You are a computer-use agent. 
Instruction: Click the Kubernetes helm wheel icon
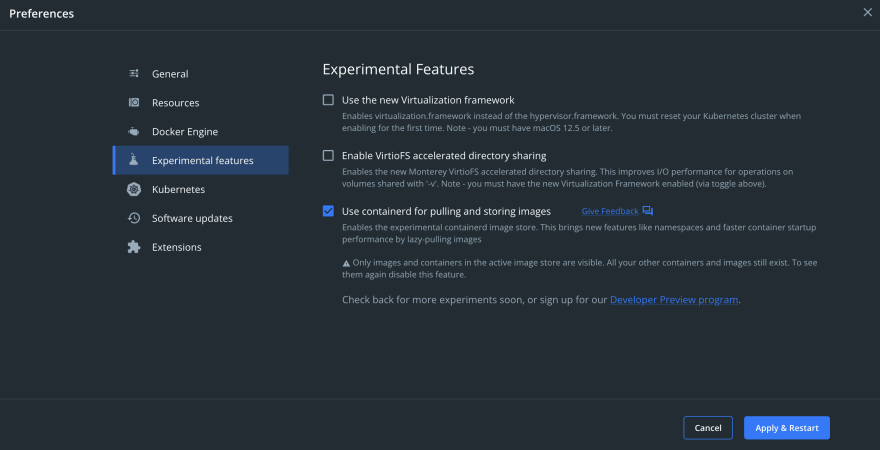click(x=134, y=190)
